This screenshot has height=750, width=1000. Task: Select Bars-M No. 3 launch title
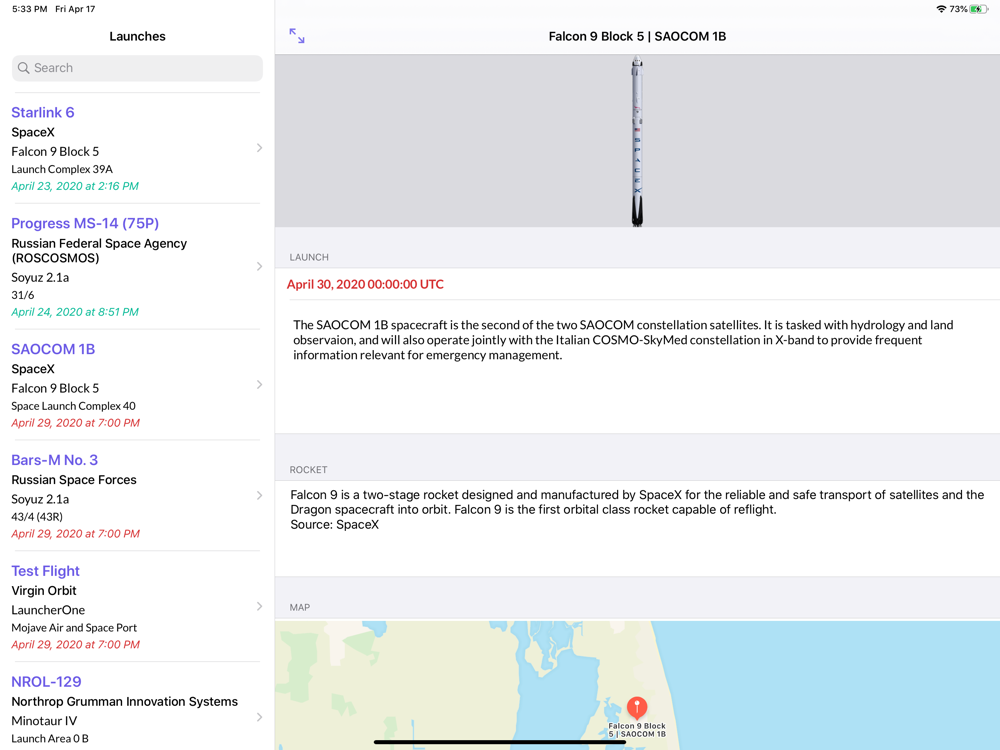tap(54, 460)
